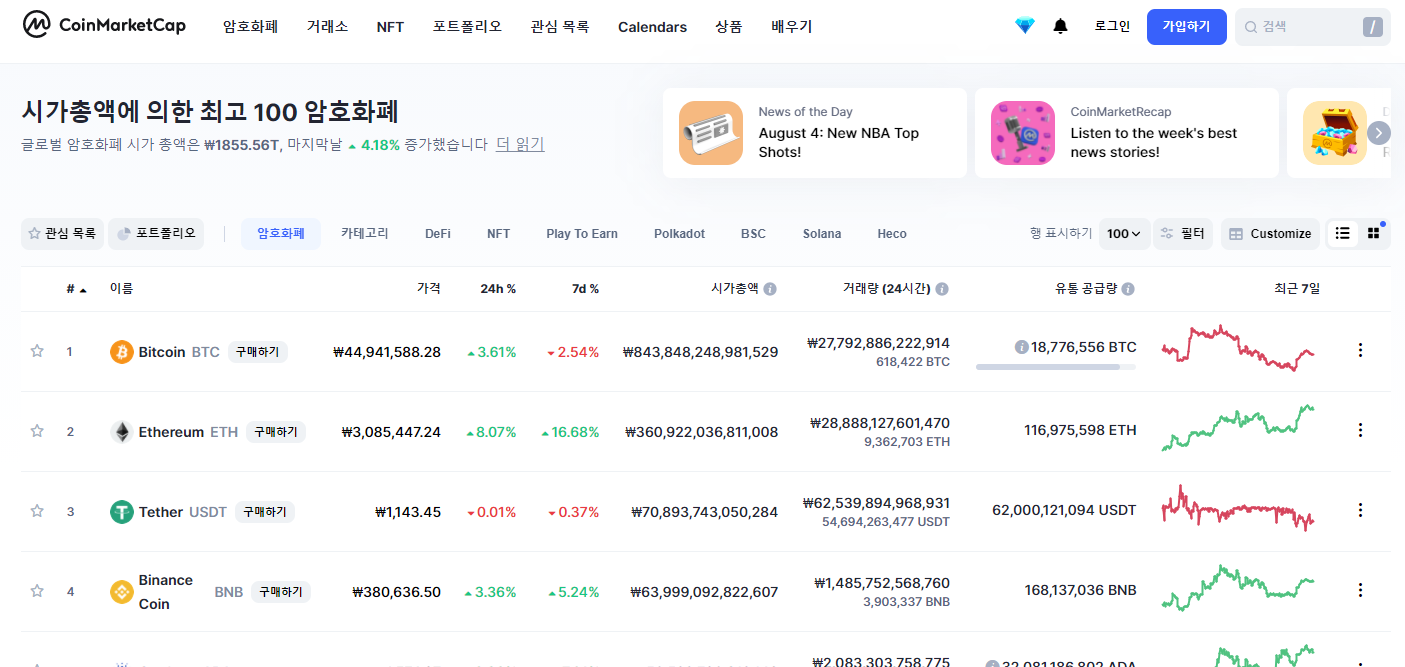Select the Polkadot tab

point(679,234)
